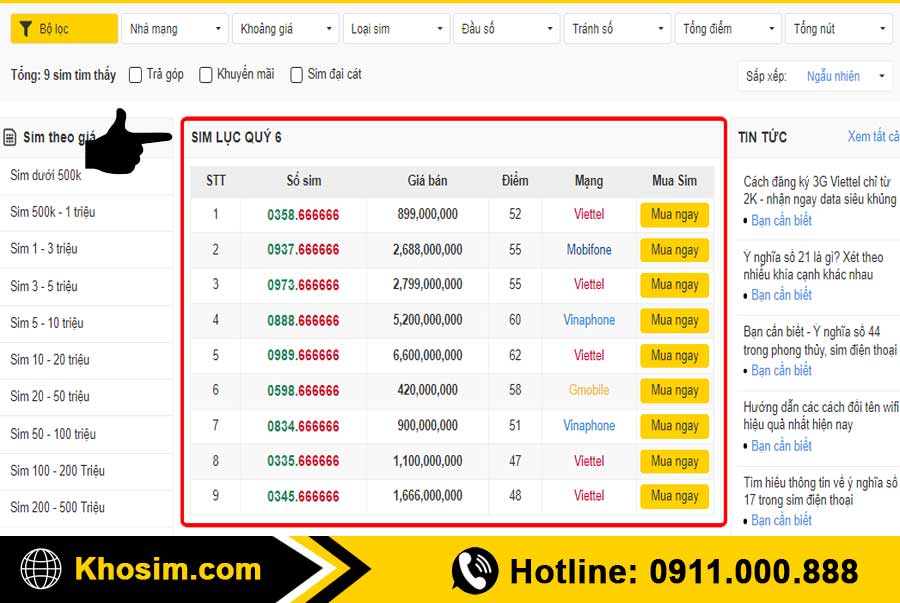Open the Tổng điểm dropdown
The width and height of the screenshot is (900, 603).
727,29
